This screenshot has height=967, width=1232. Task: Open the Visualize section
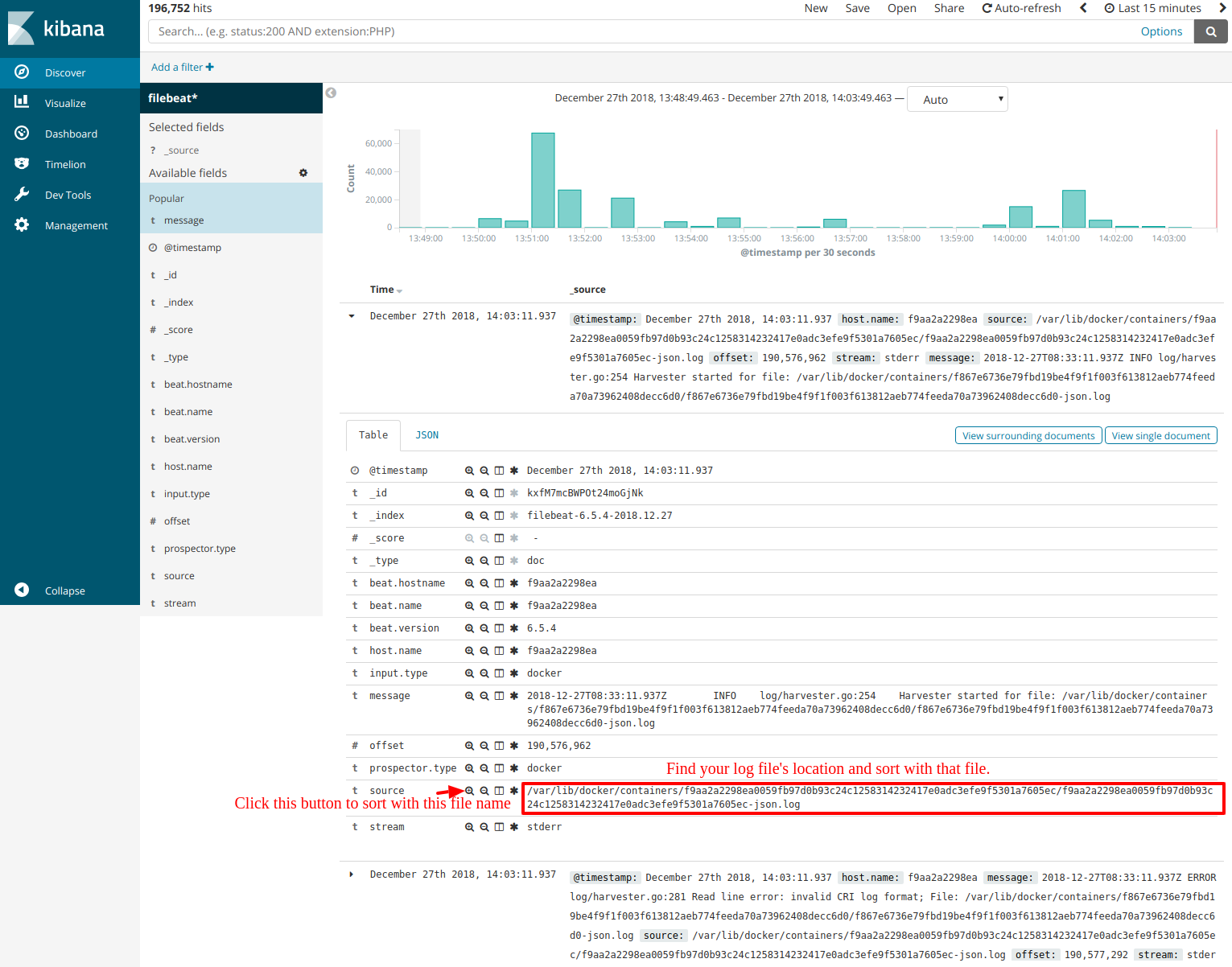[70, 103]
